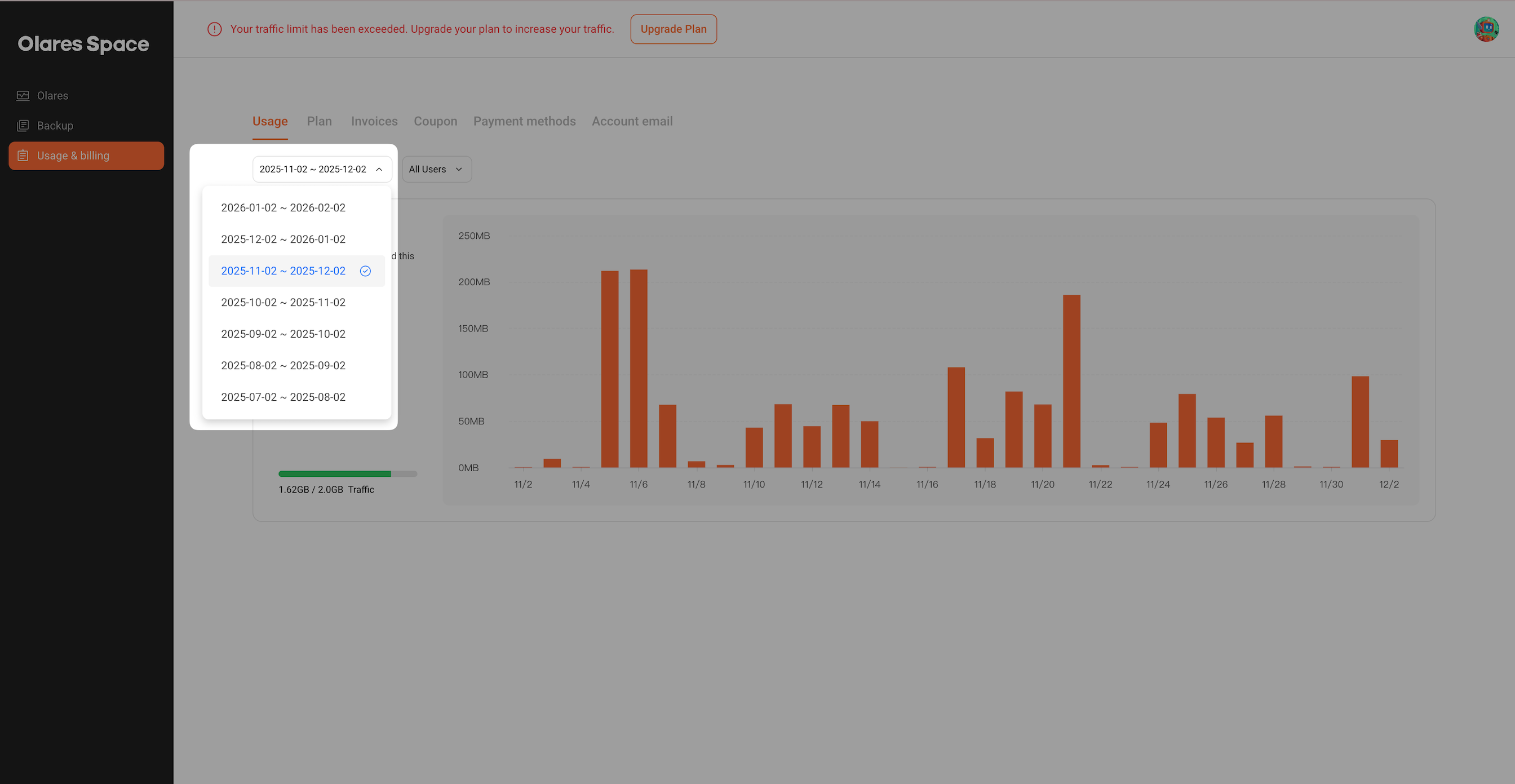The height and width of the screenshot is (784, 1515).
Task: Open the All Users dropdown
Action: 436,169
